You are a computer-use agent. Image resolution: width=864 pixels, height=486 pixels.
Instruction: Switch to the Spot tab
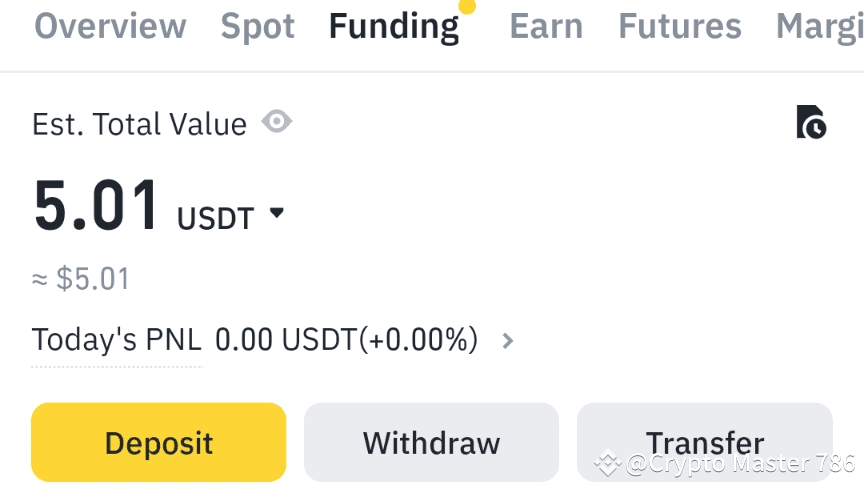click(x=258, y=27)
